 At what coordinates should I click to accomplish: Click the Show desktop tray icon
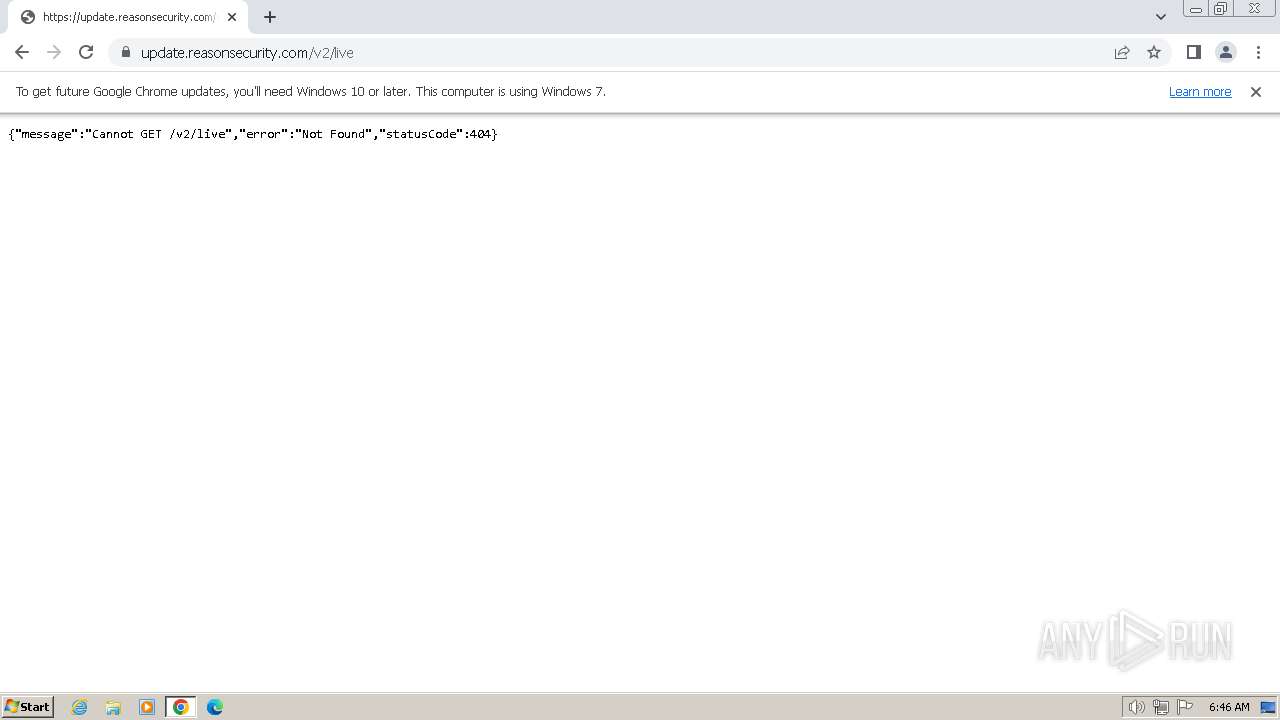pyautogui.click(x=1268, y=707)
